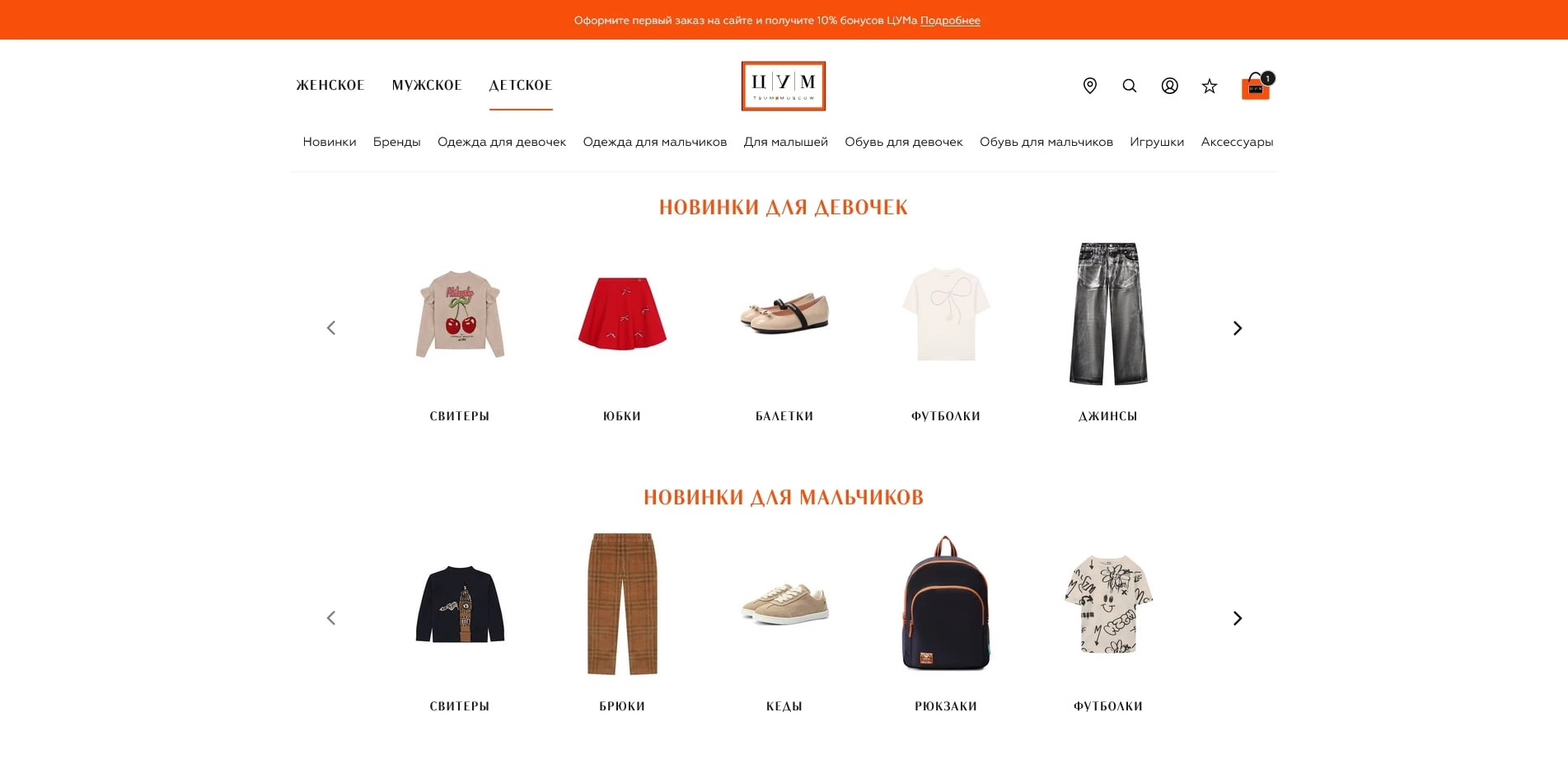Open Одежда для девочек category
This screenshot has height=764, width=1568.
click(x=502, y=142)
